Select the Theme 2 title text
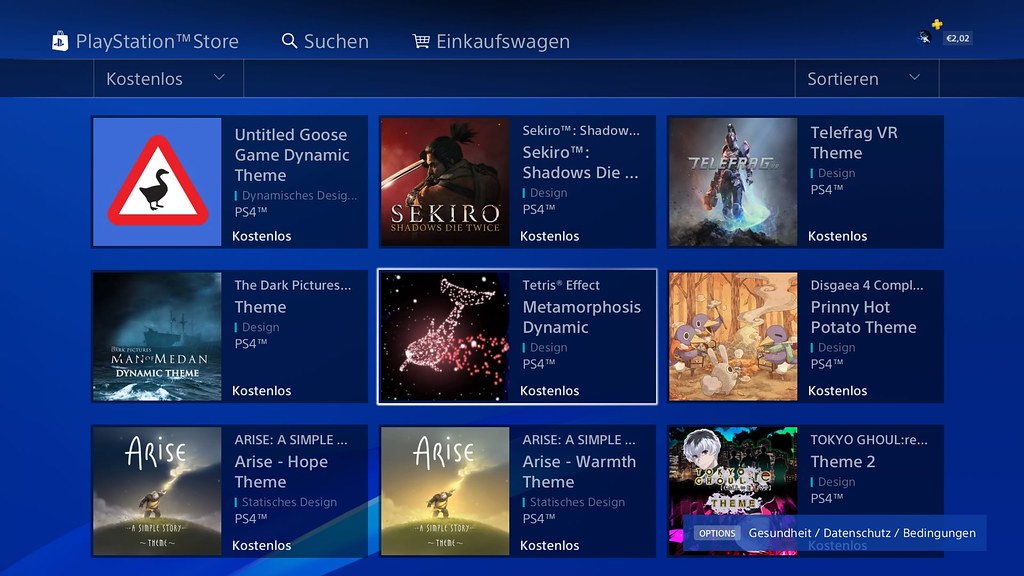The height and width of the screenshot is (576, 1024). point(842,462)
